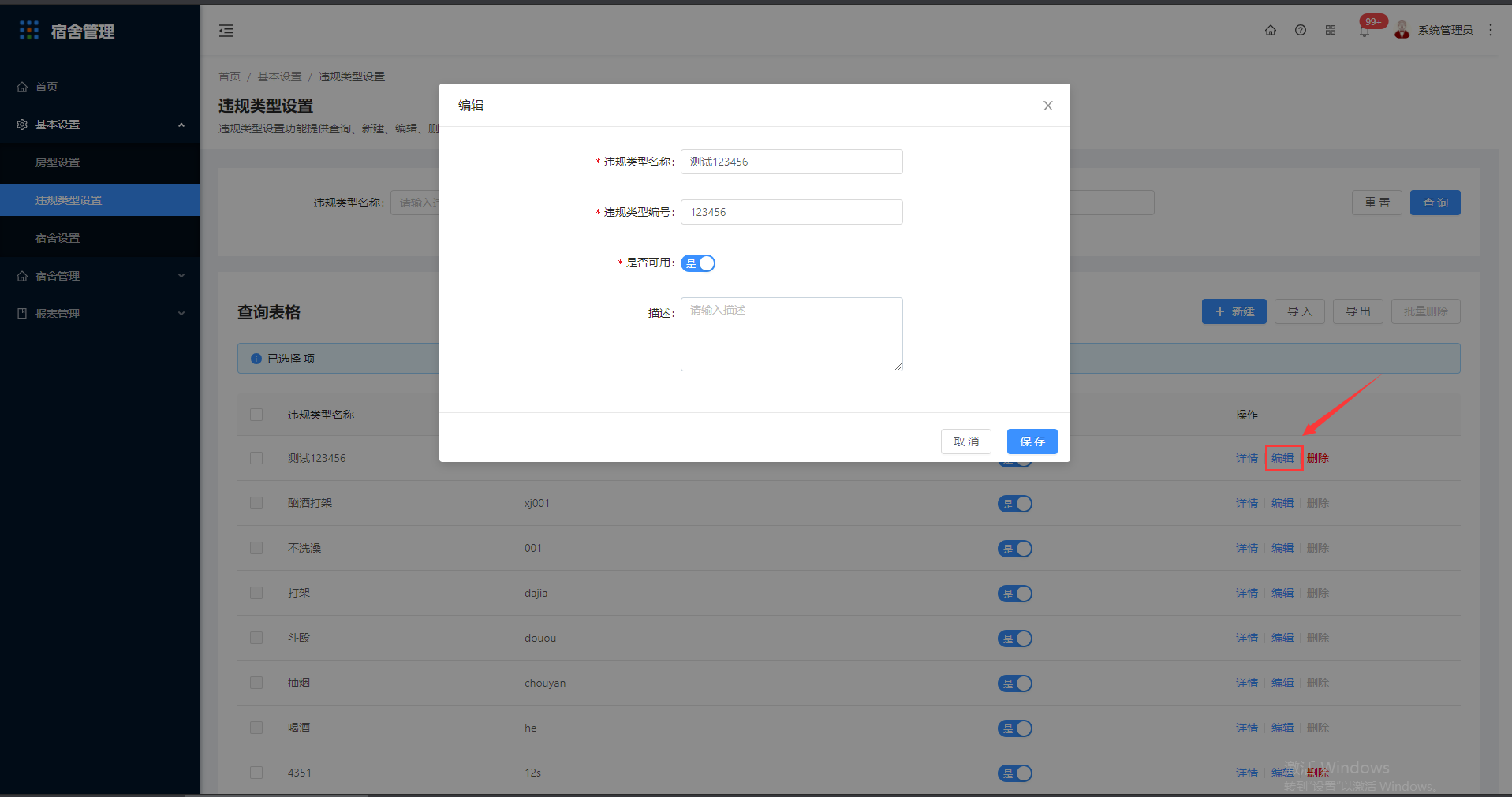Click the 新建 create button
1512x797 pixels.
coord(1234,311)
